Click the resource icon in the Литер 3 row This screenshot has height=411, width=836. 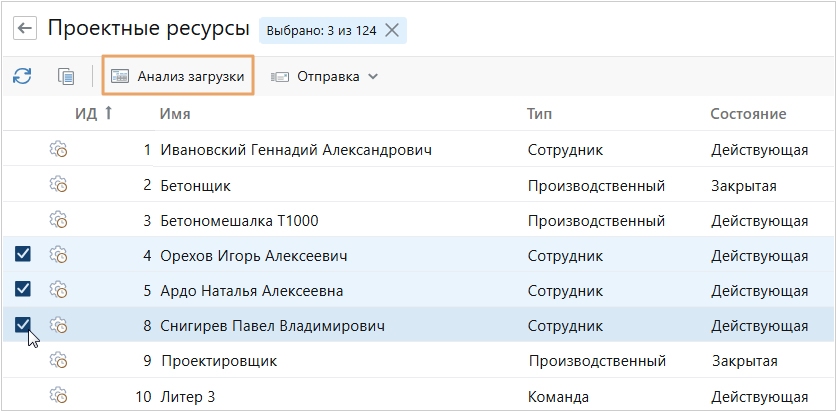tap(58, 395)
